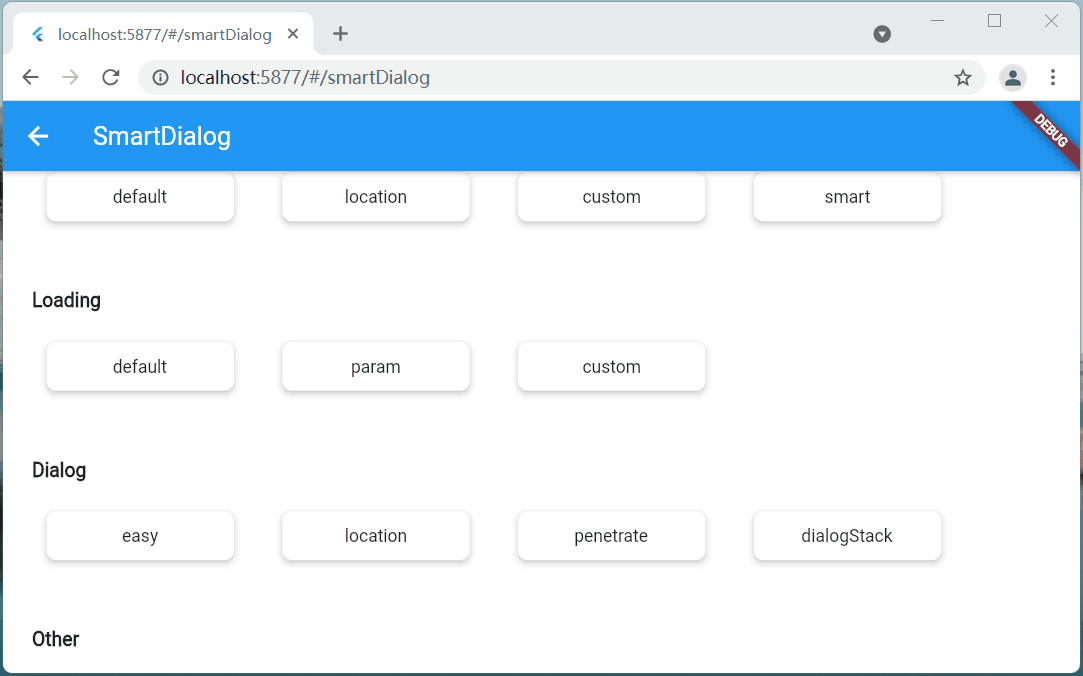Image resolution: width=1083 pixels, height=676 pixels.
Task: Open a new browser tab with the plus button
Action: click(x=340, y=33)
